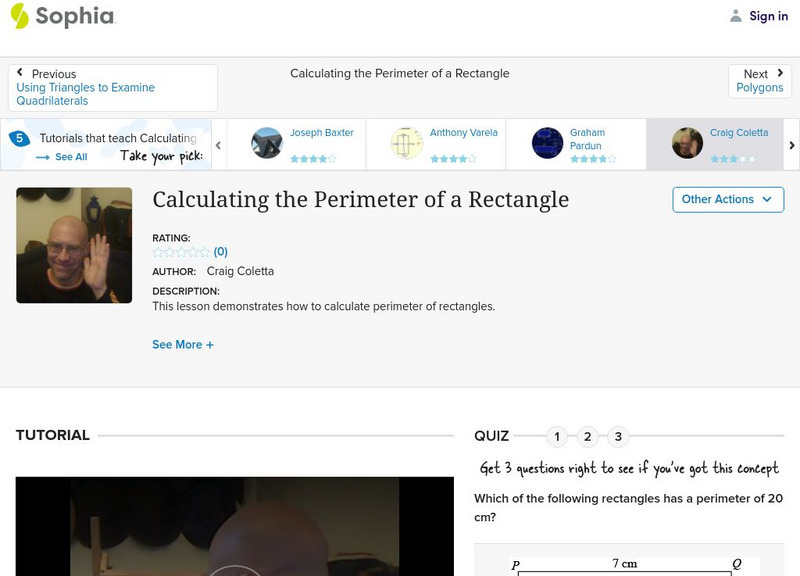Expand description with See More +
The image size is (800, 576).
(183, 345)
